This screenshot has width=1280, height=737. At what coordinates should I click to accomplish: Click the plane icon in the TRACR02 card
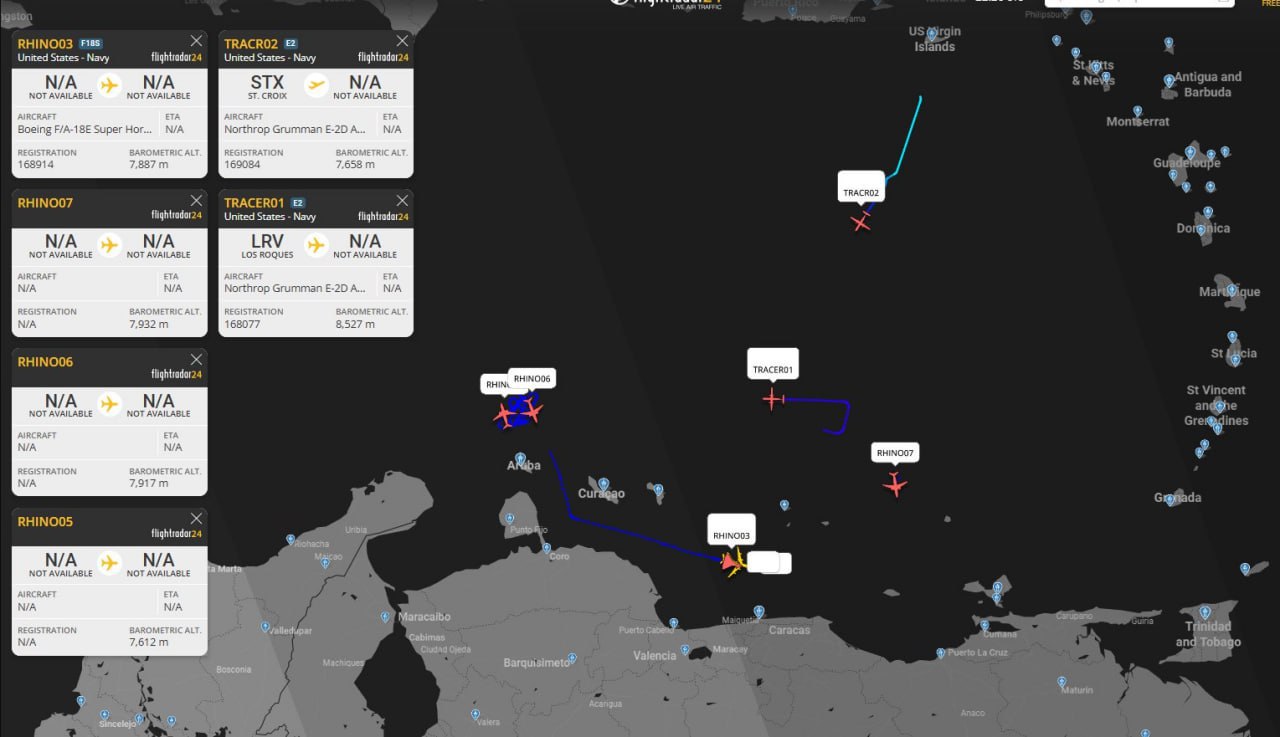tap(316, 85)
